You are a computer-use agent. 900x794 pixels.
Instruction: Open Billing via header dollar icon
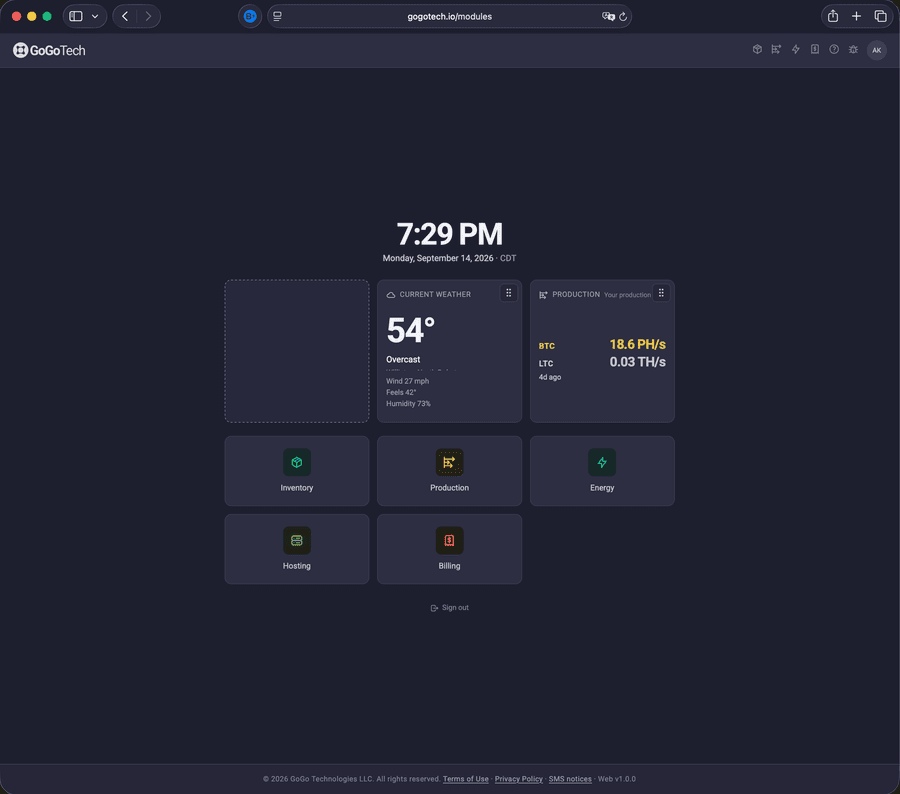click(814, 49)
